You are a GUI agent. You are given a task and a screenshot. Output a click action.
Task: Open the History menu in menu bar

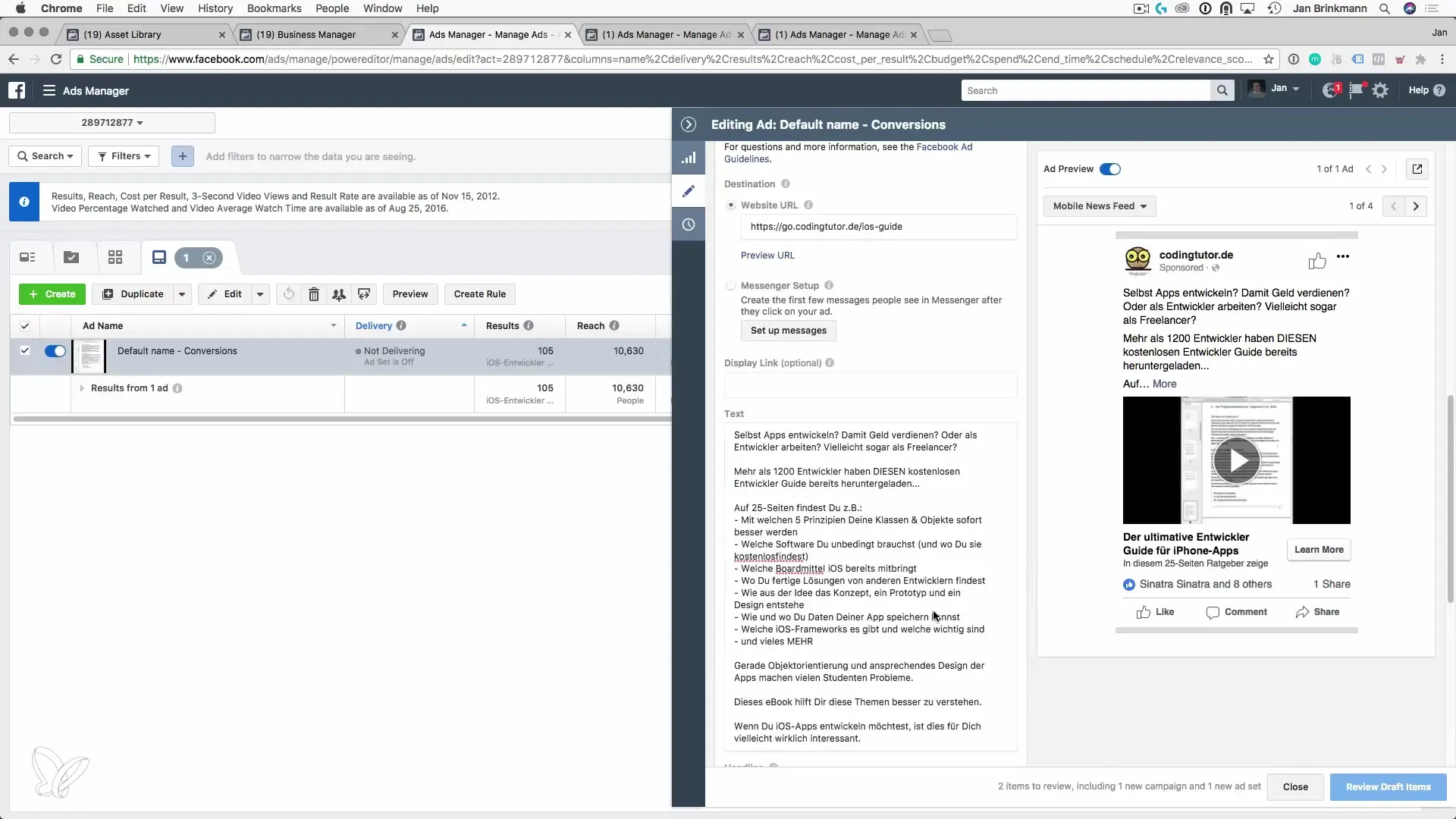point(215,8)
